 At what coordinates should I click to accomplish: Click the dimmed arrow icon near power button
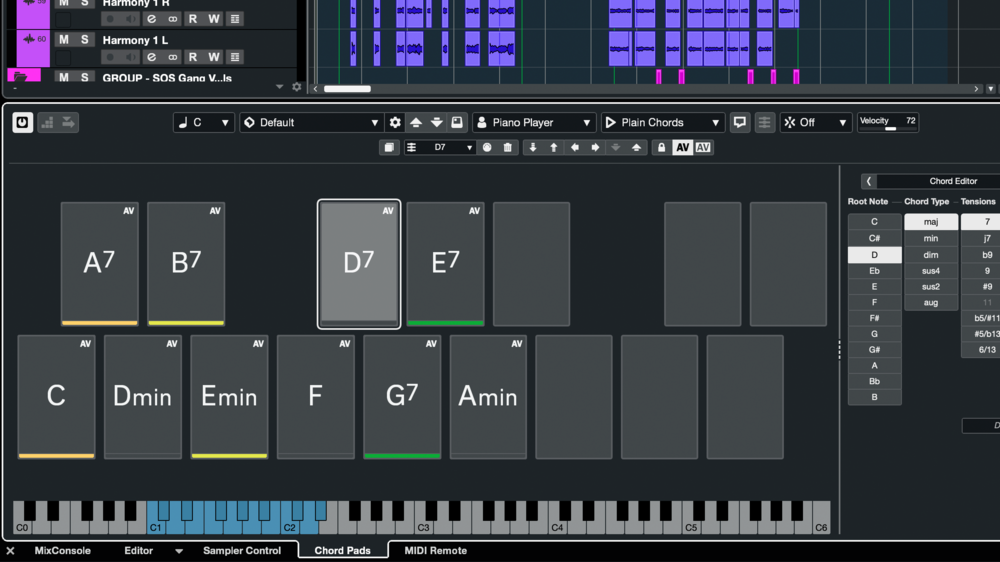68,122
